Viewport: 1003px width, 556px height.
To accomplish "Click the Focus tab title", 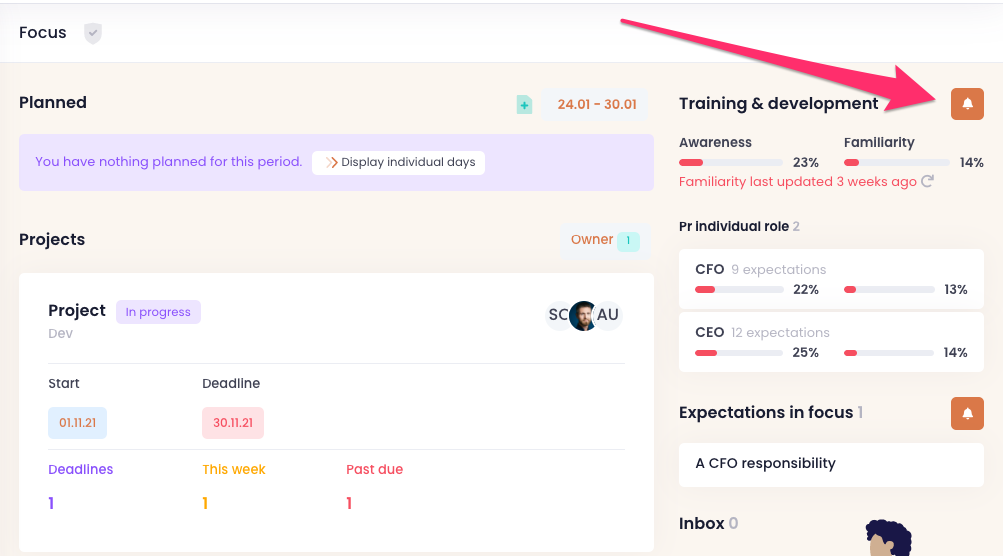I will (43, 33).
